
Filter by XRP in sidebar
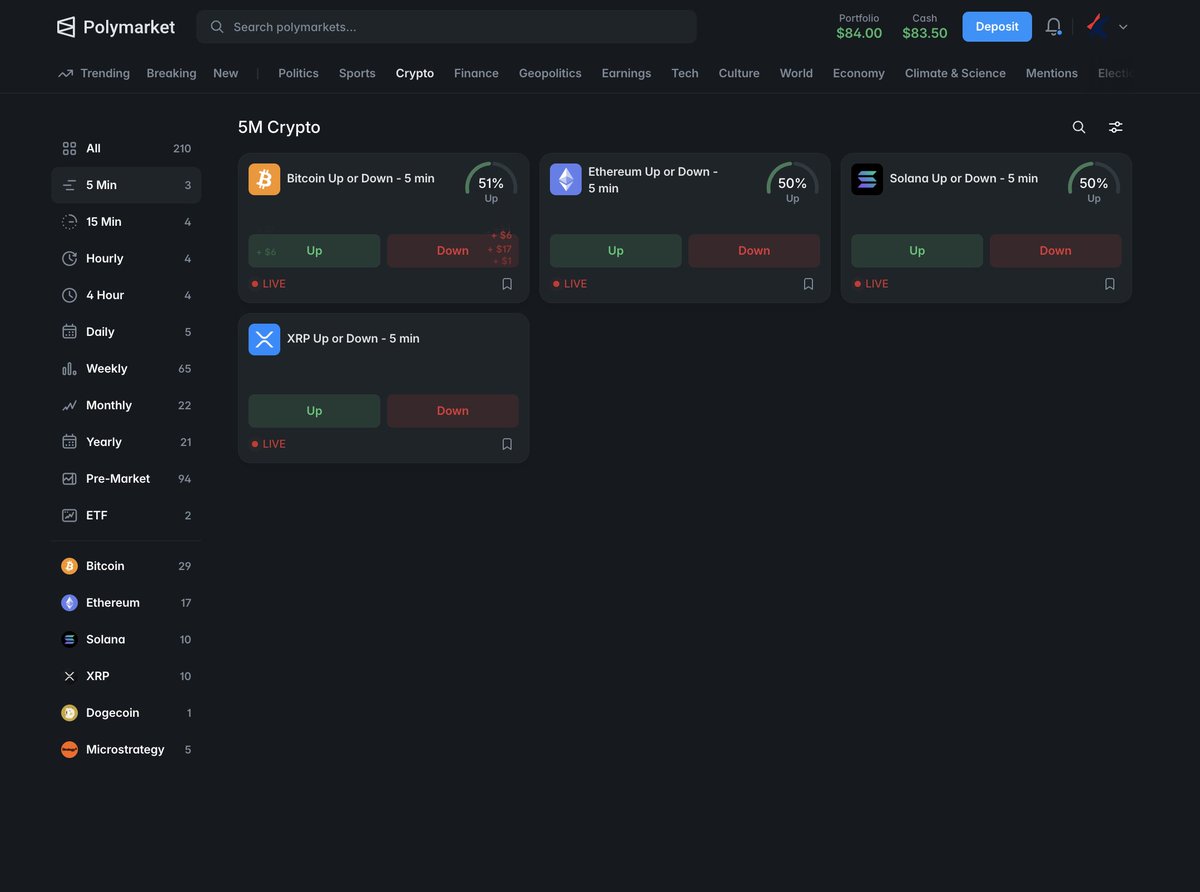(126, 676)
